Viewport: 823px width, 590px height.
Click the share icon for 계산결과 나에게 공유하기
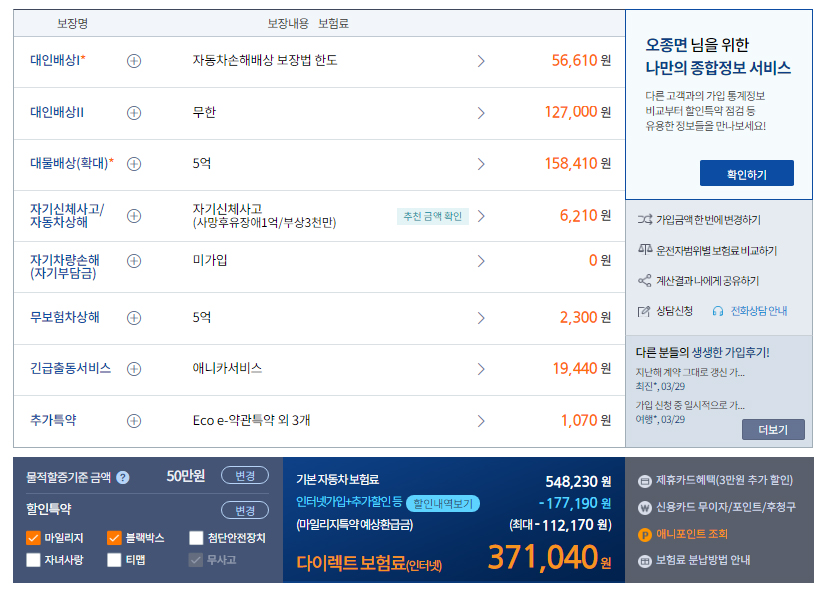point(645,281)
